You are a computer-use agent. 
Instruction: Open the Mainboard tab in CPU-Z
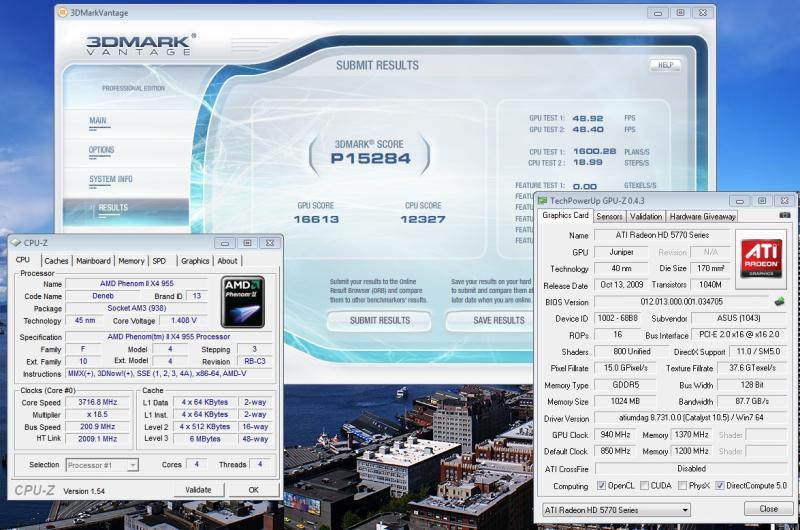93,261
